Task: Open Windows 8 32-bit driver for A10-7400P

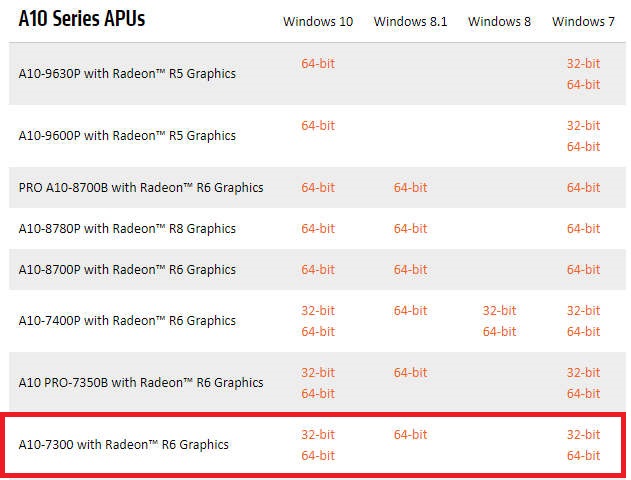Action: (x=499, y=311)
